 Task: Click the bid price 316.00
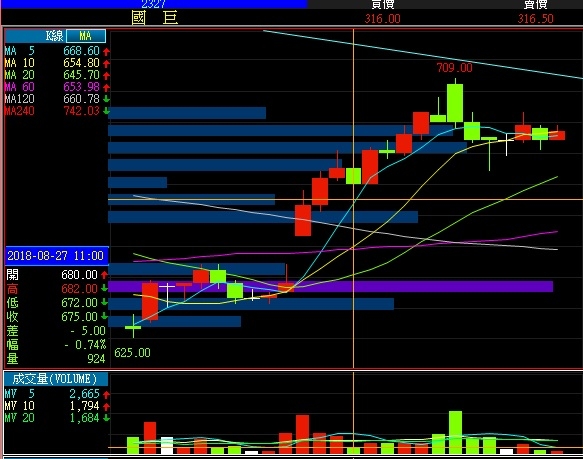pyautogui.click(x=383, y=19)
